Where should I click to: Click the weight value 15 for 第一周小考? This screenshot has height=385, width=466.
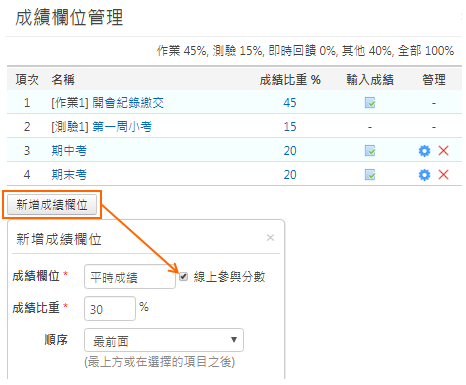tap(290, 127)
